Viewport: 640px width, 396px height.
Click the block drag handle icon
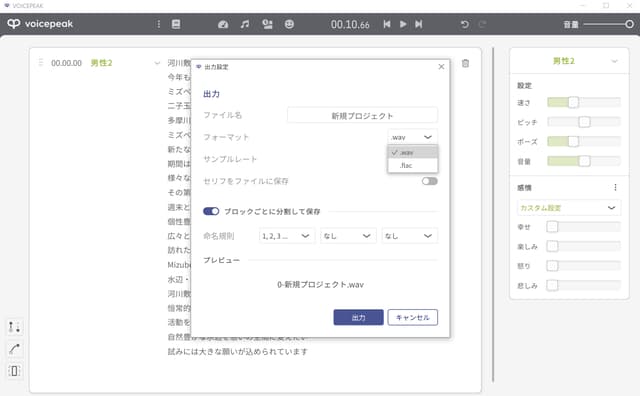point(40,62)
